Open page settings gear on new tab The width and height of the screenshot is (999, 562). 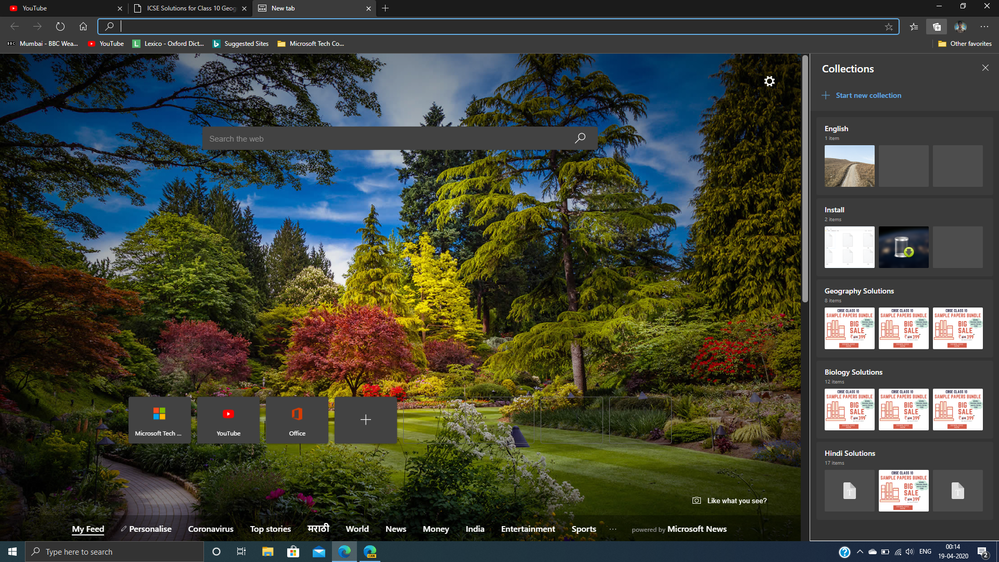click(x=769, y=81)
